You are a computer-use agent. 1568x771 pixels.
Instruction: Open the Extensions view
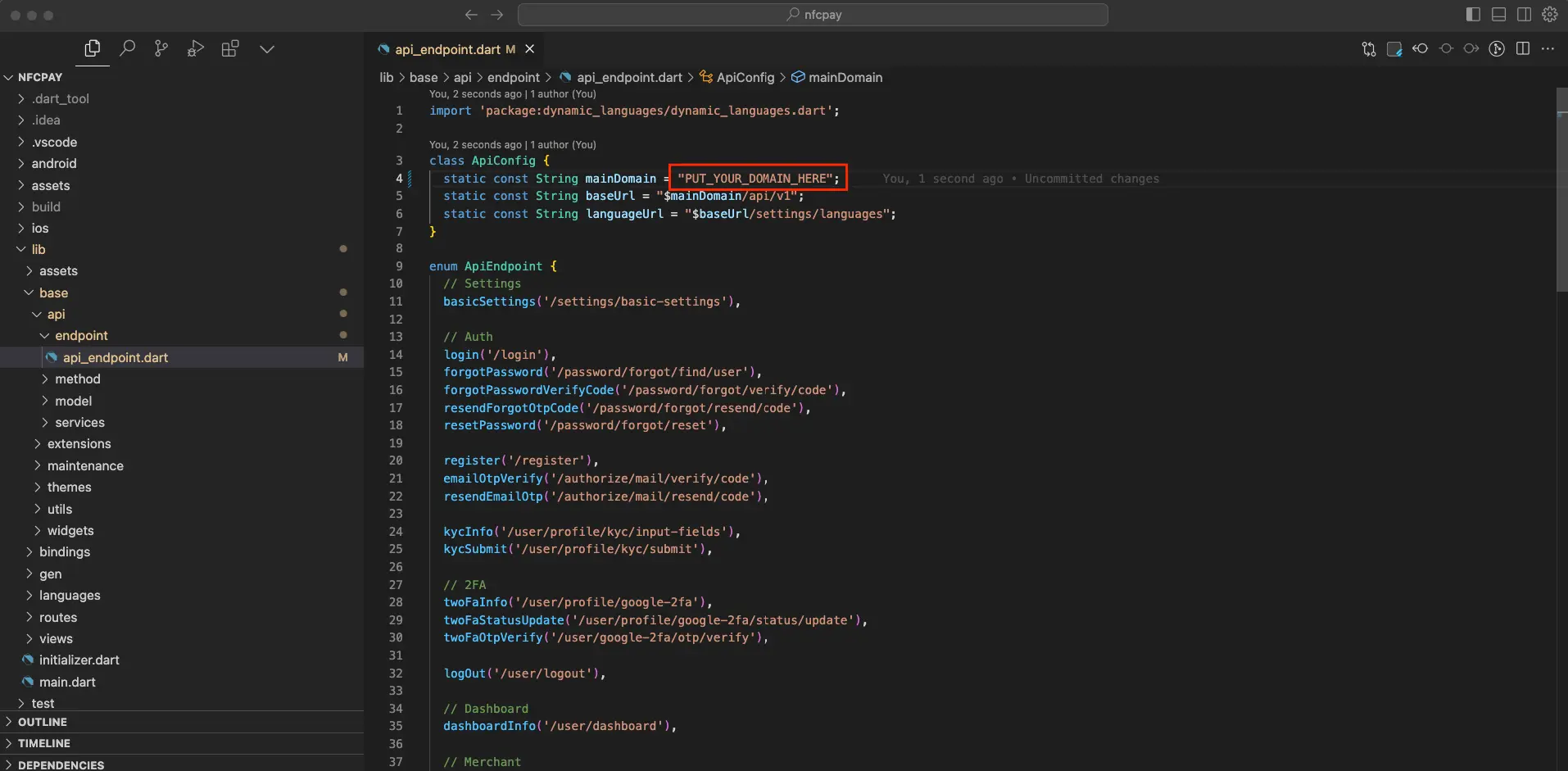(230, 49)
